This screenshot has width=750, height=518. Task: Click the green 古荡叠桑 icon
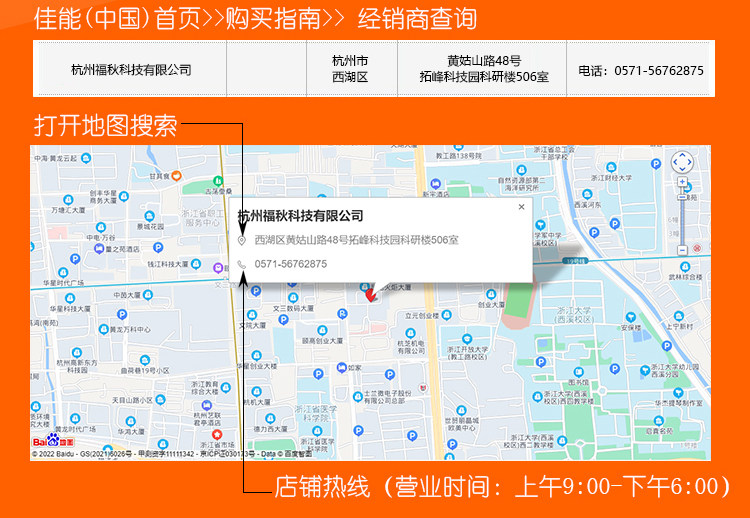tap(218, 181)
